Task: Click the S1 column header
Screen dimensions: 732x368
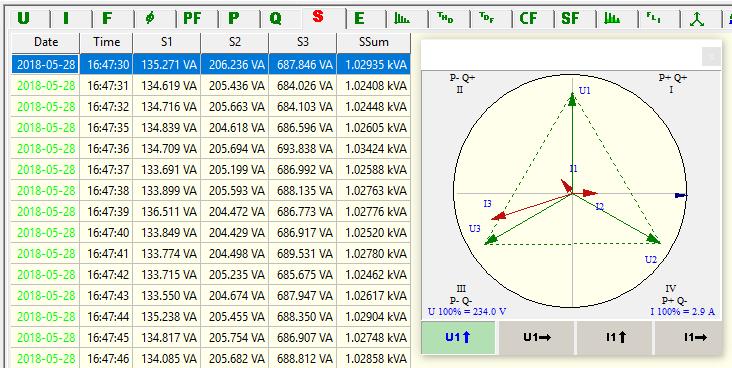Action: point(167,42)
